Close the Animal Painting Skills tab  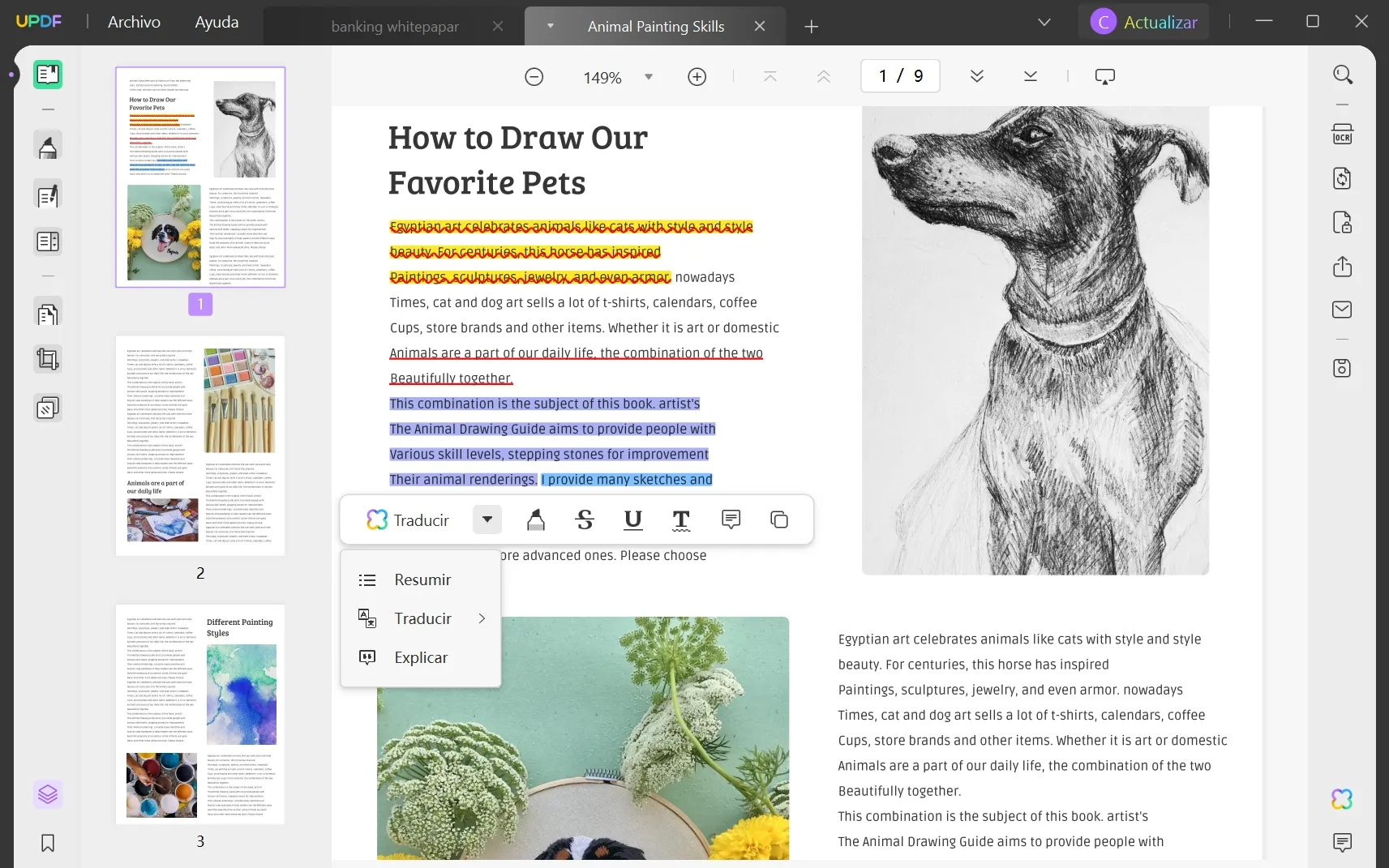760,27
